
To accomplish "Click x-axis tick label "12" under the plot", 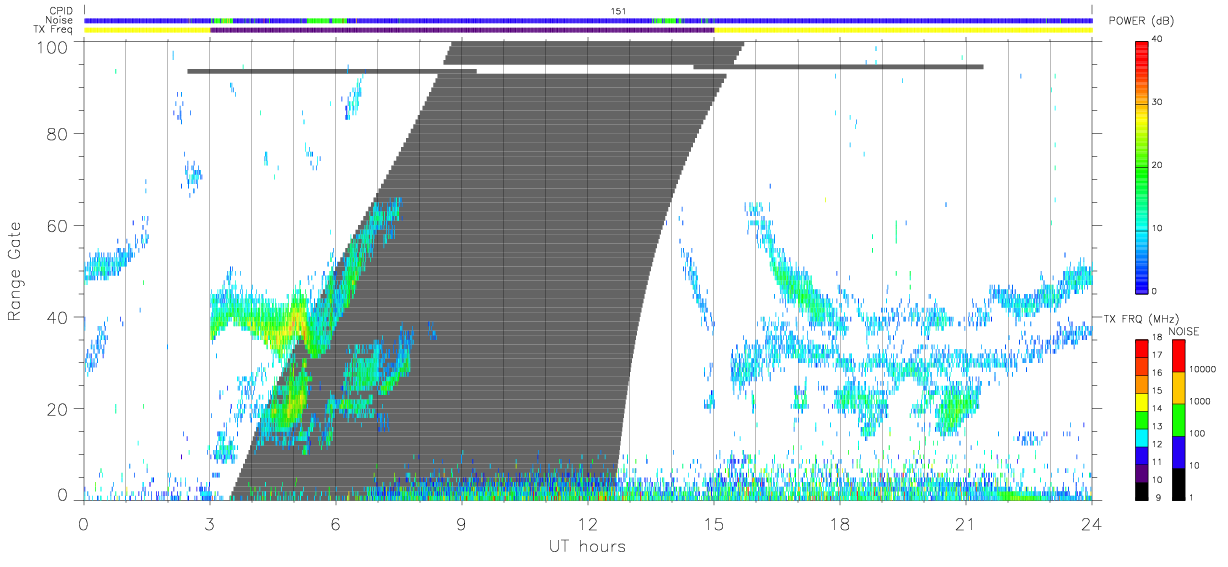I will point(587,524).
